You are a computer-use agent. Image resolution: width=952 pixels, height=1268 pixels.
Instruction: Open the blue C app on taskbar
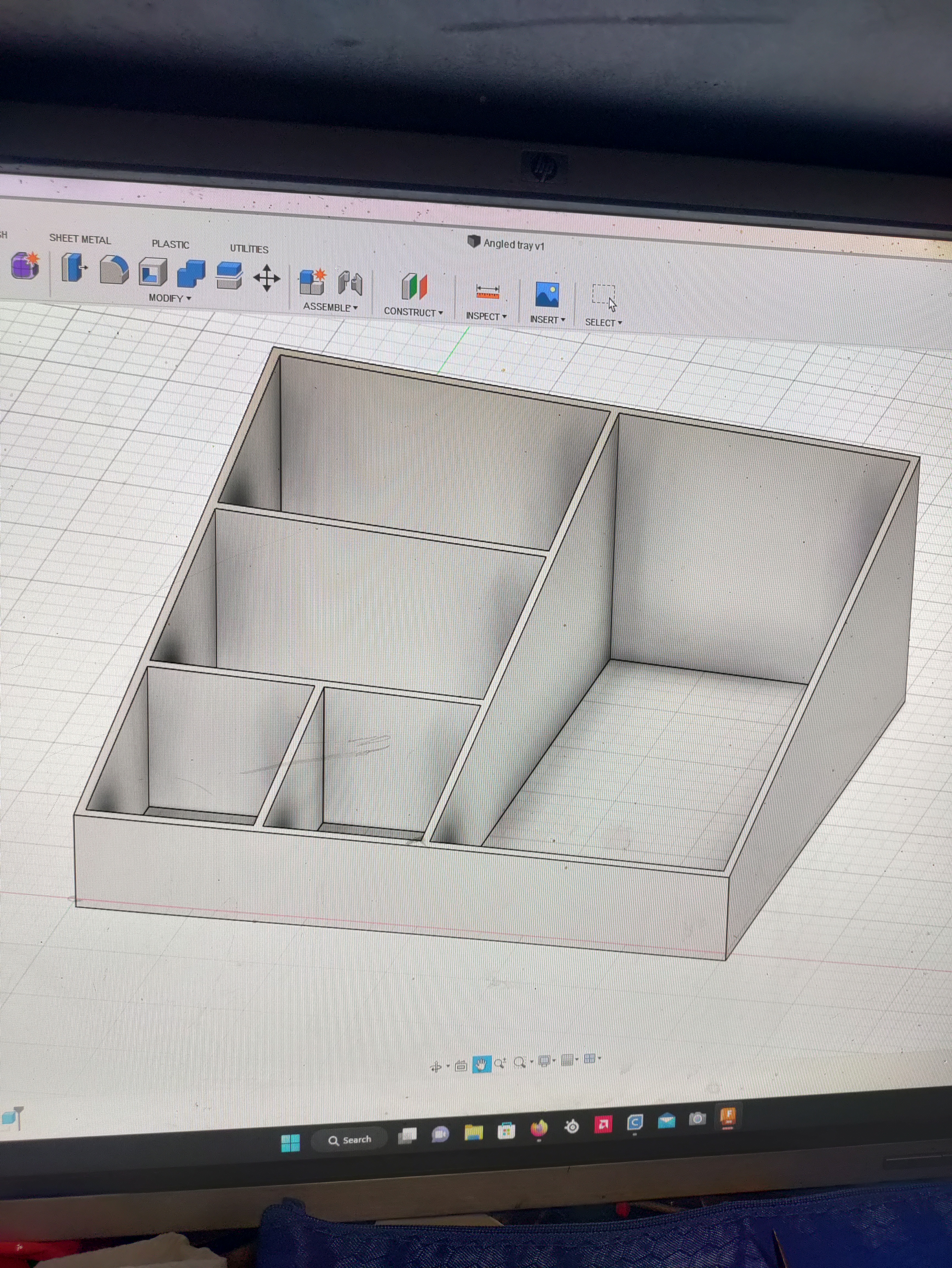[x=634, y=1122]
